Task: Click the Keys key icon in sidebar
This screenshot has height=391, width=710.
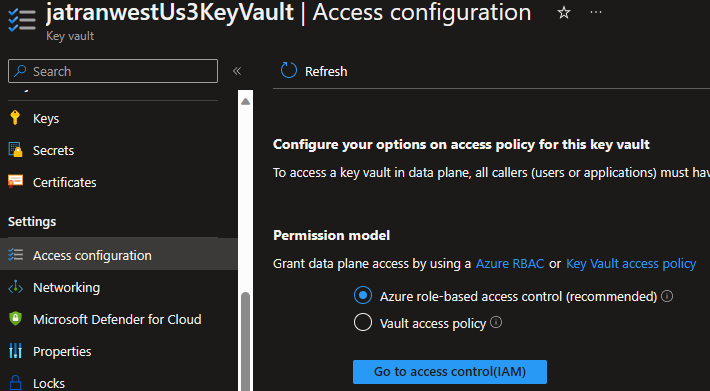Action: (15, 118)
